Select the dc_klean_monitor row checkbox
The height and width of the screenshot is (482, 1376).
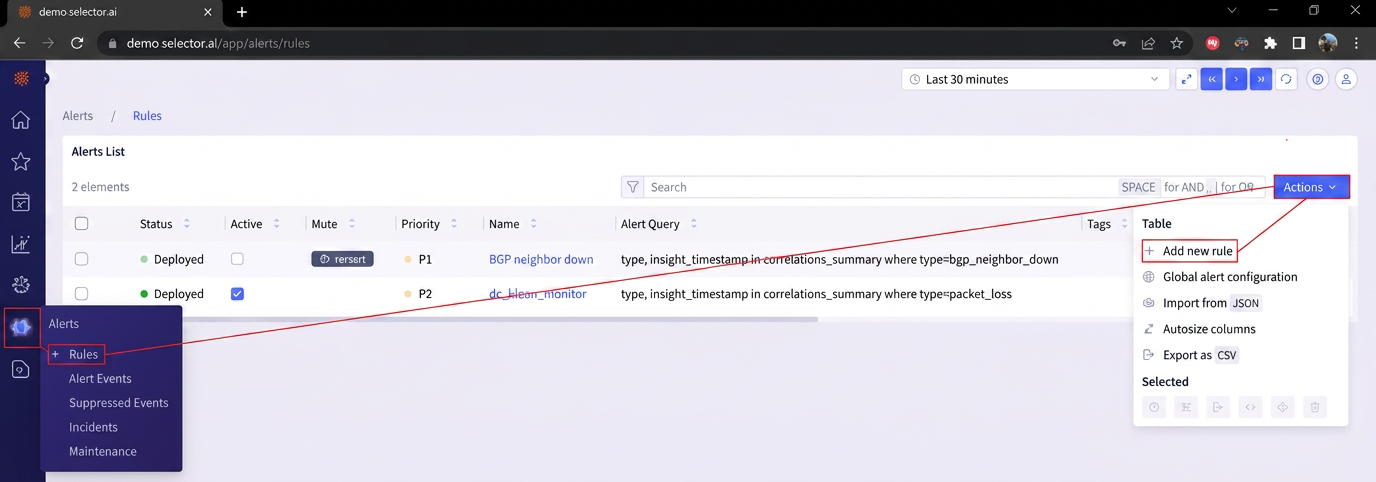(x=82, y=294)
